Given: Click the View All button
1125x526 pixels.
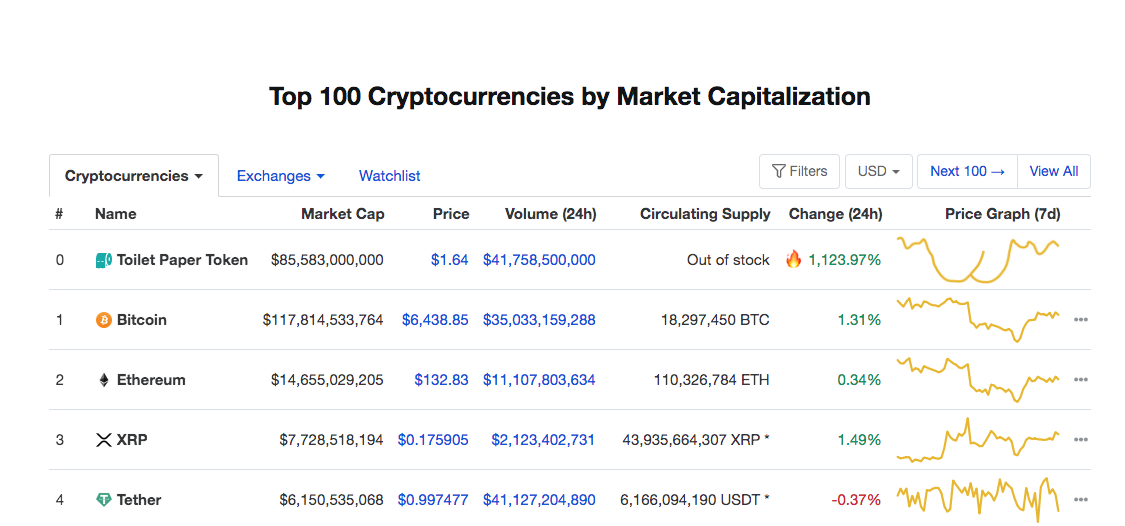Looking at the screenshot, I should [1054, 172].
